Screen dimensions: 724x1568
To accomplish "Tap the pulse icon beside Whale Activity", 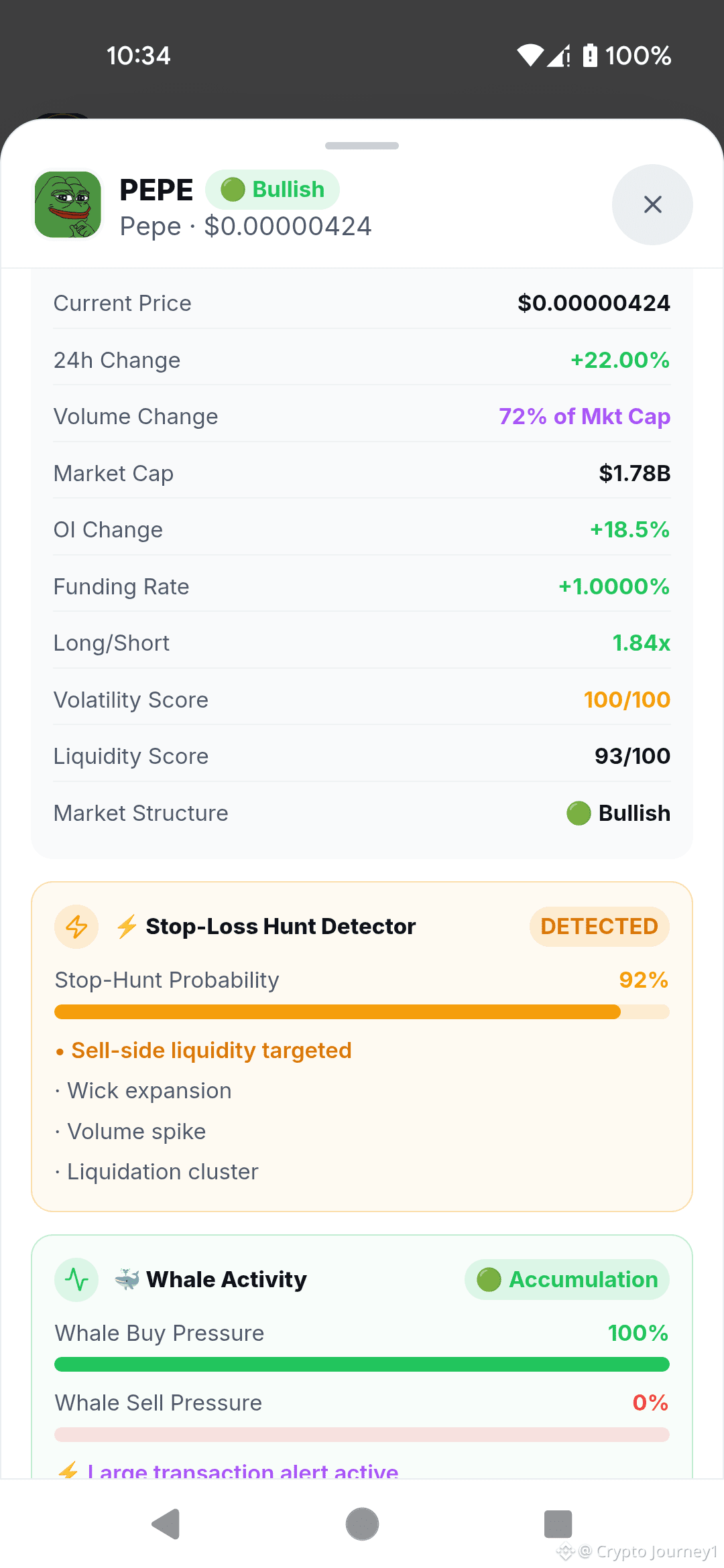I will point(76,1280).
